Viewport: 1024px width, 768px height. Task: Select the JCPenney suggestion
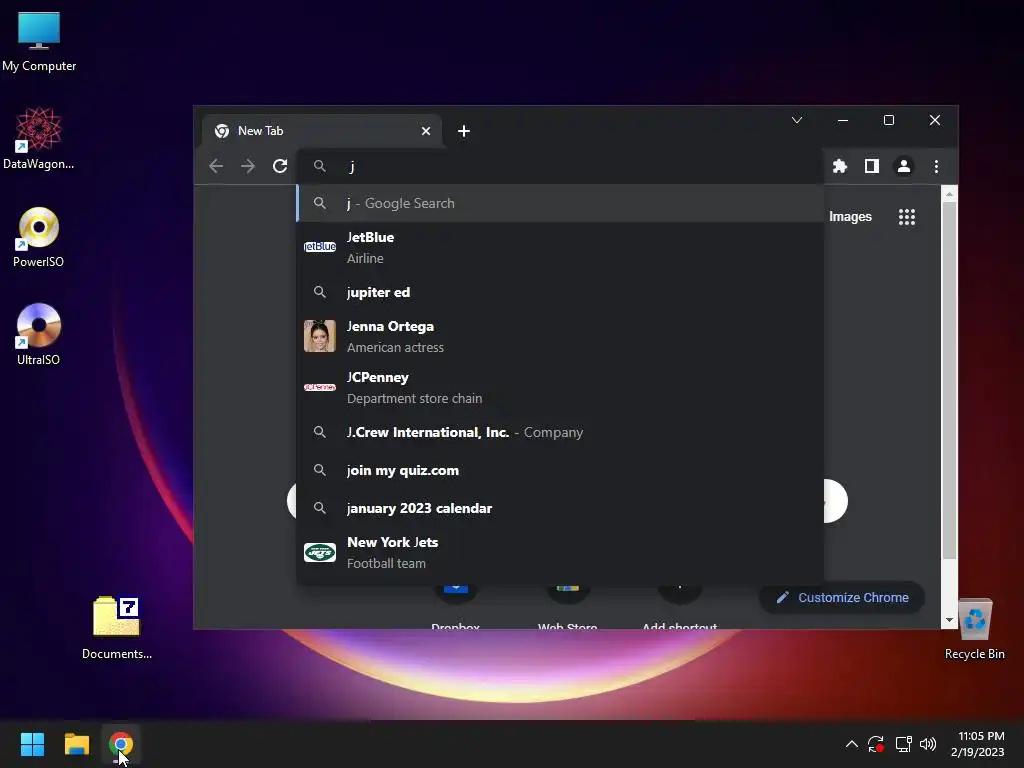[x=560, y=387]
